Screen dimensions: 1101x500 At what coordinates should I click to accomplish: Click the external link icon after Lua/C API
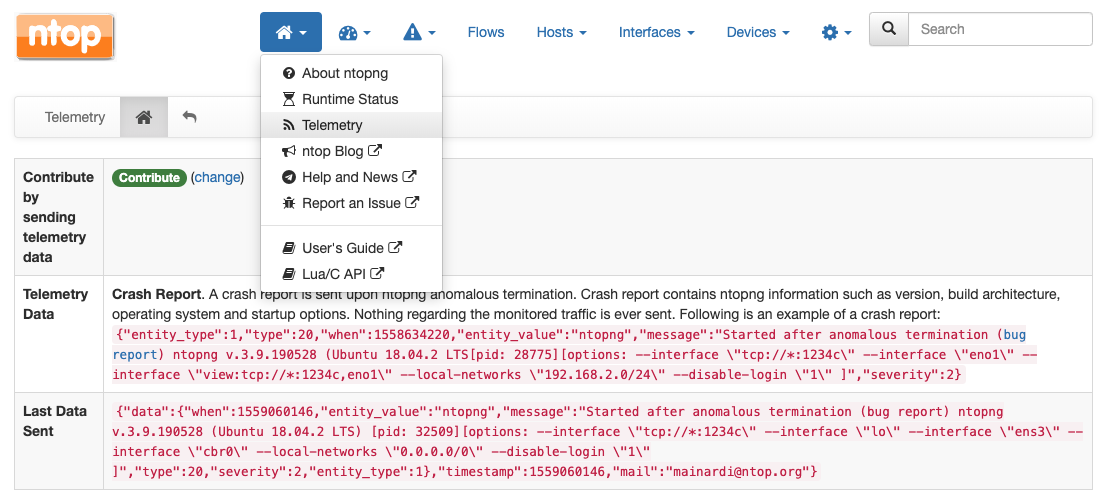tap(378, 273)
